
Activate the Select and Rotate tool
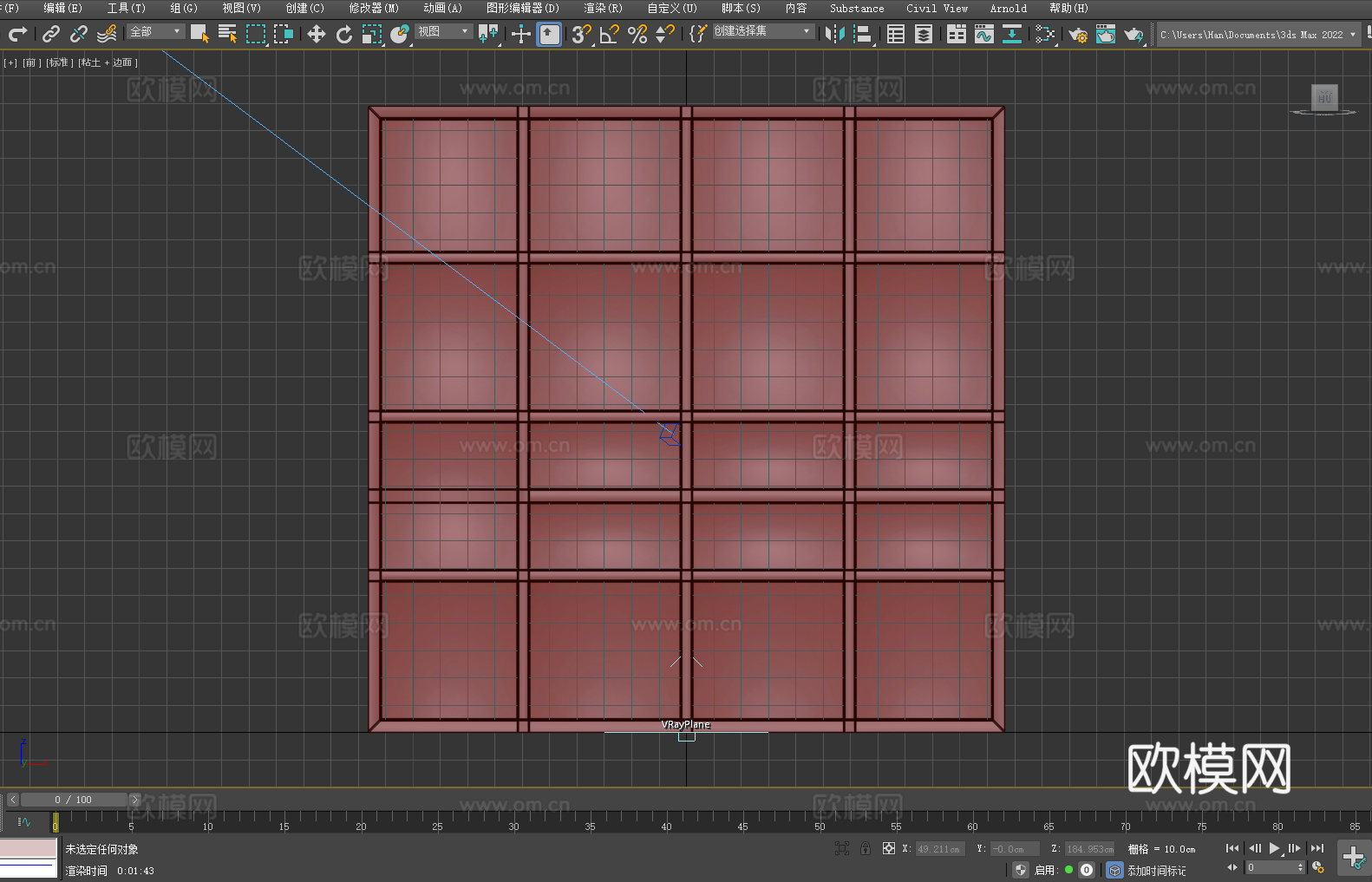[x=344, y=34]
